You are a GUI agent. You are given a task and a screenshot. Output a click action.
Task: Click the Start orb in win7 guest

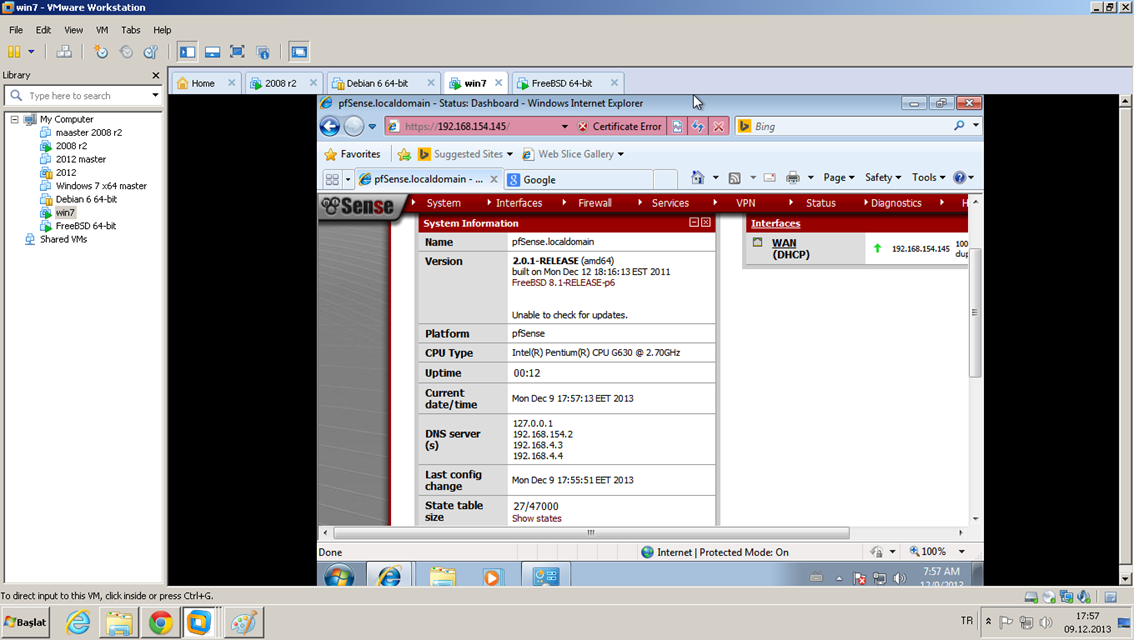tap(339, 576)
